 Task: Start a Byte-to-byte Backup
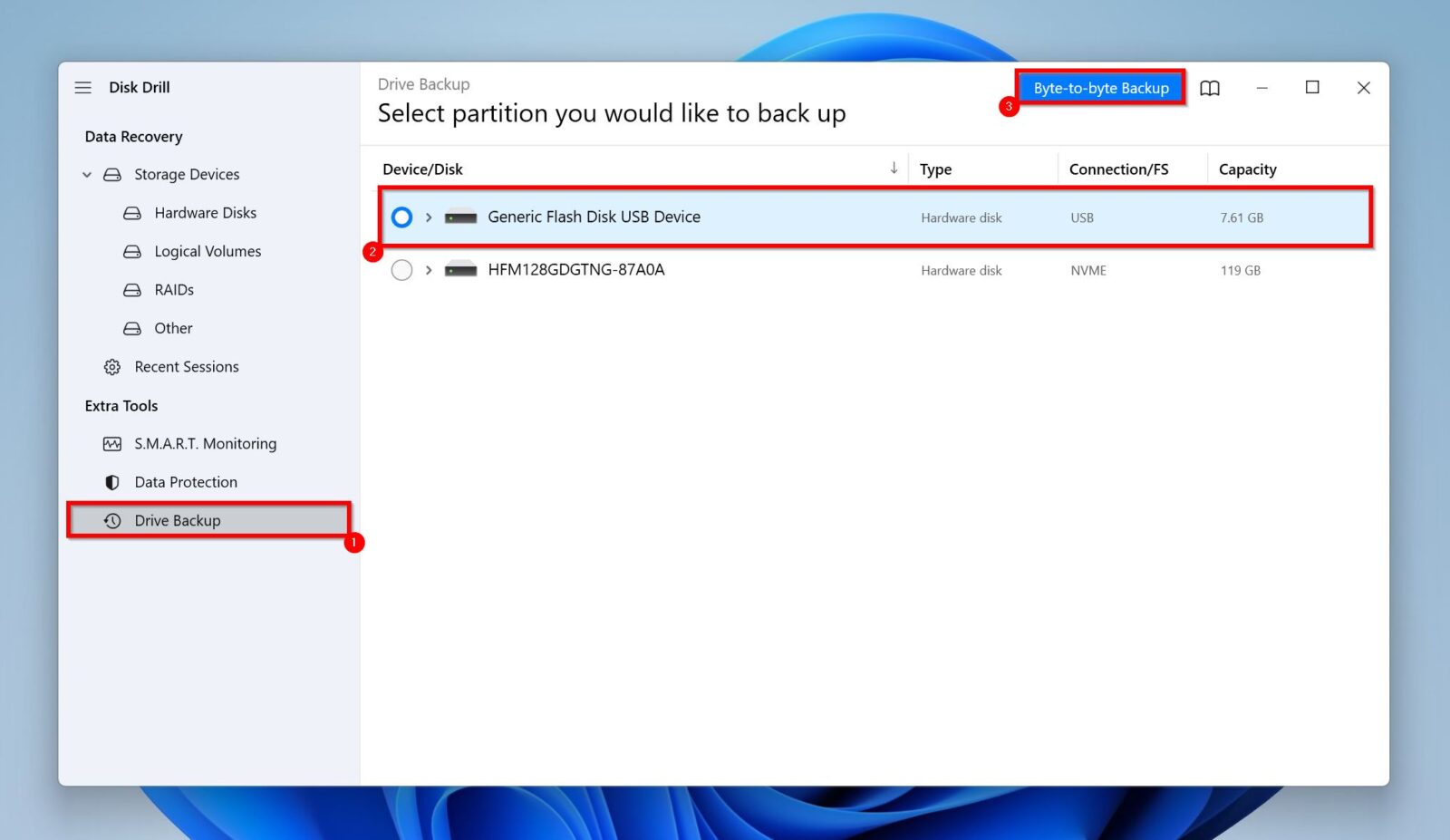coord(1099,87)
